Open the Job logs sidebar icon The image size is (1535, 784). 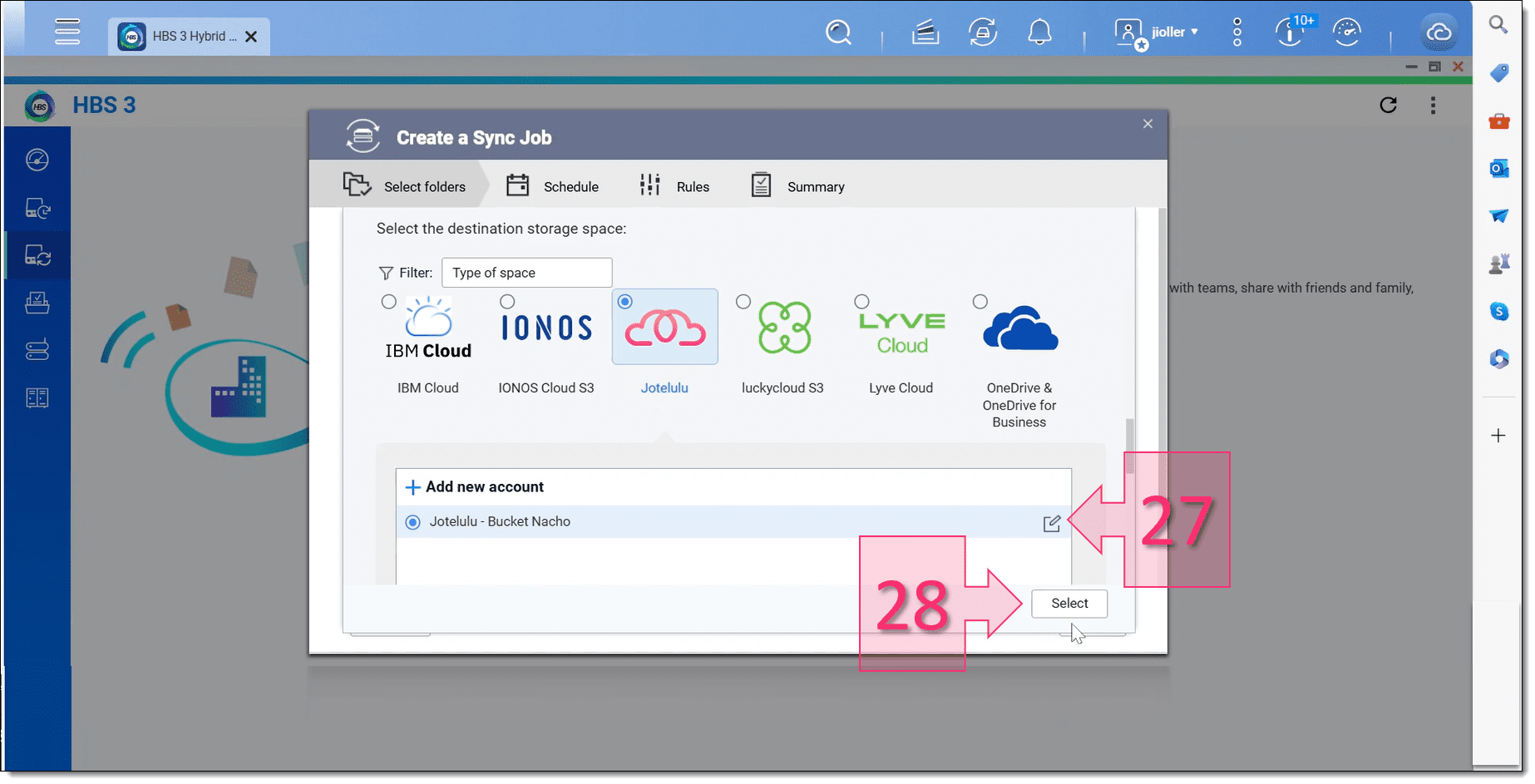point(37,398)
